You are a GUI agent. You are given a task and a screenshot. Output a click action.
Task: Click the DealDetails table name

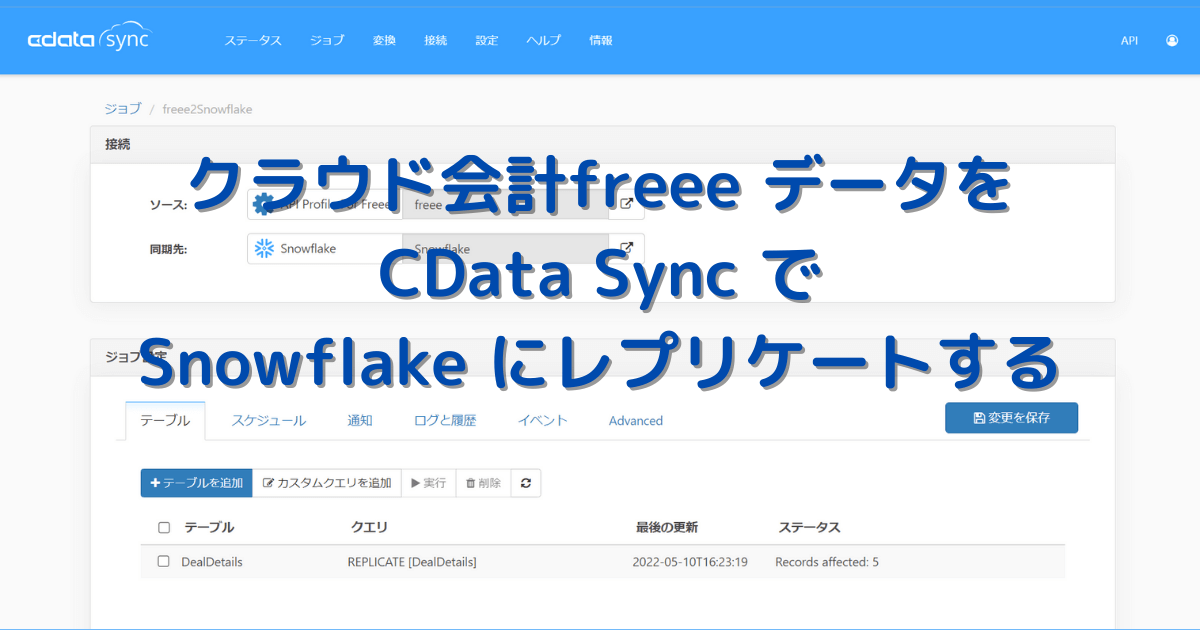212,562
